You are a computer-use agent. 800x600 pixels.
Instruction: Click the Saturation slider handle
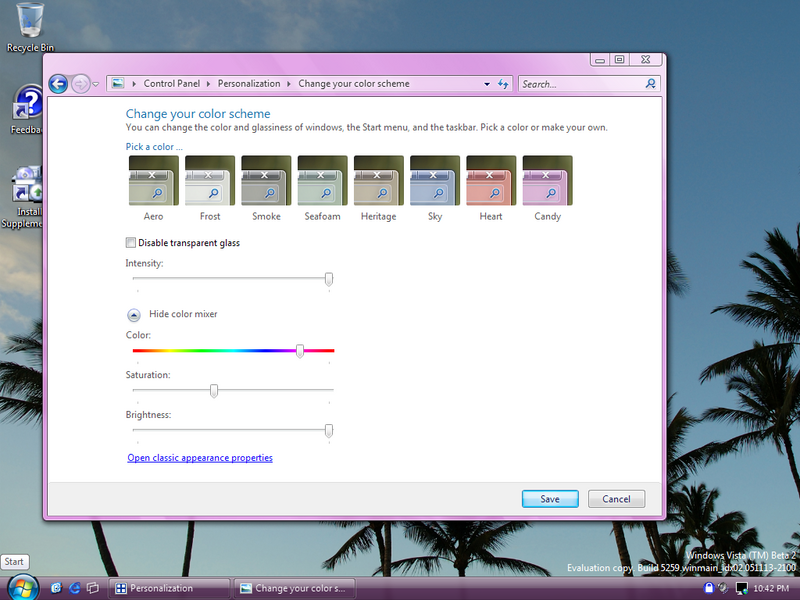coord(214,391)
